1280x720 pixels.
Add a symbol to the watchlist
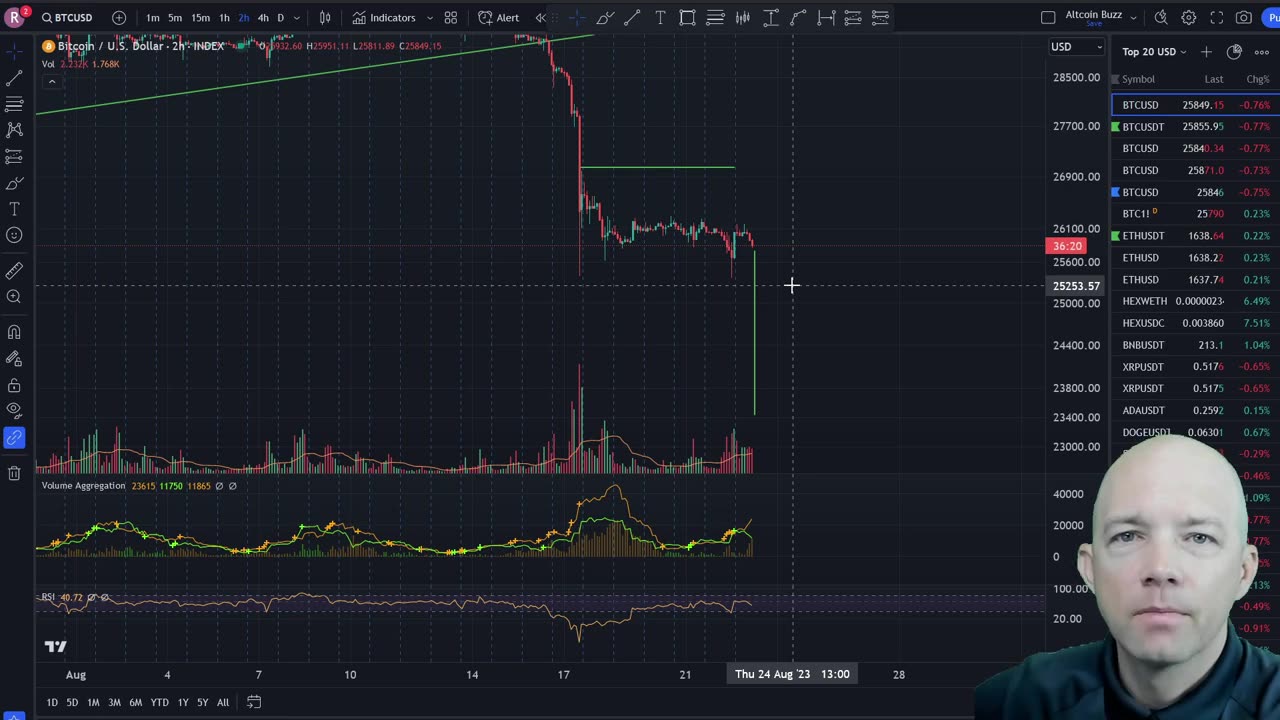tap(1206, 52)
